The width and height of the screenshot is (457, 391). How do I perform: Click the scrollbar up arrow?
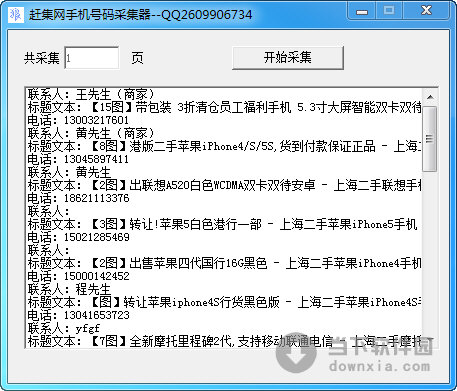coord(430,97)
